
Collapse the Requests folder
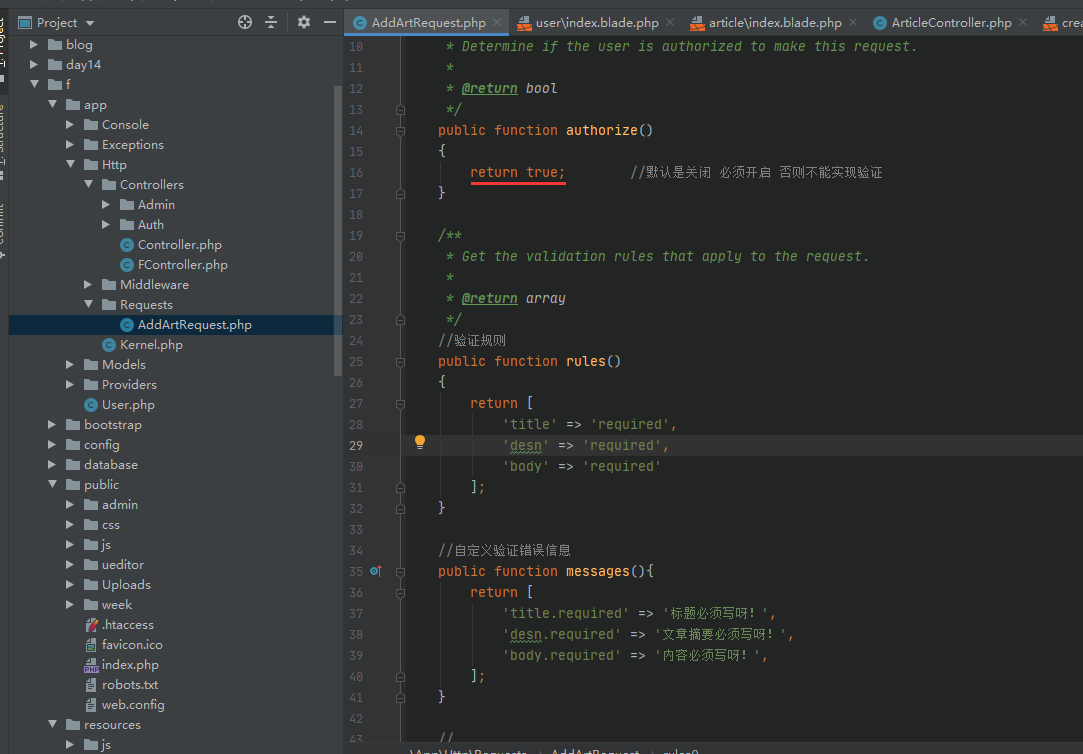point(88,304)
